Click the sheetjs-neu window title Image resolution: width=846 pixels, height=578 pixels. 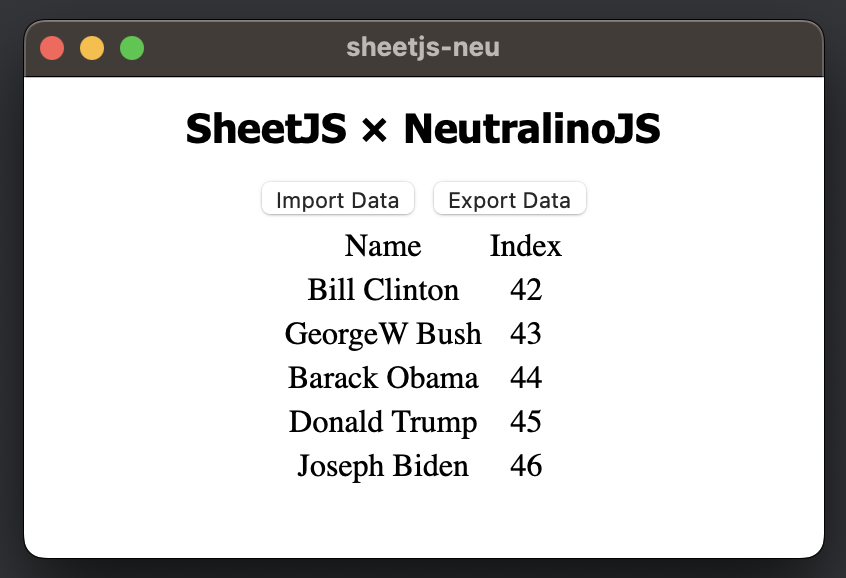pyautogui.click(x=422, y=47)
